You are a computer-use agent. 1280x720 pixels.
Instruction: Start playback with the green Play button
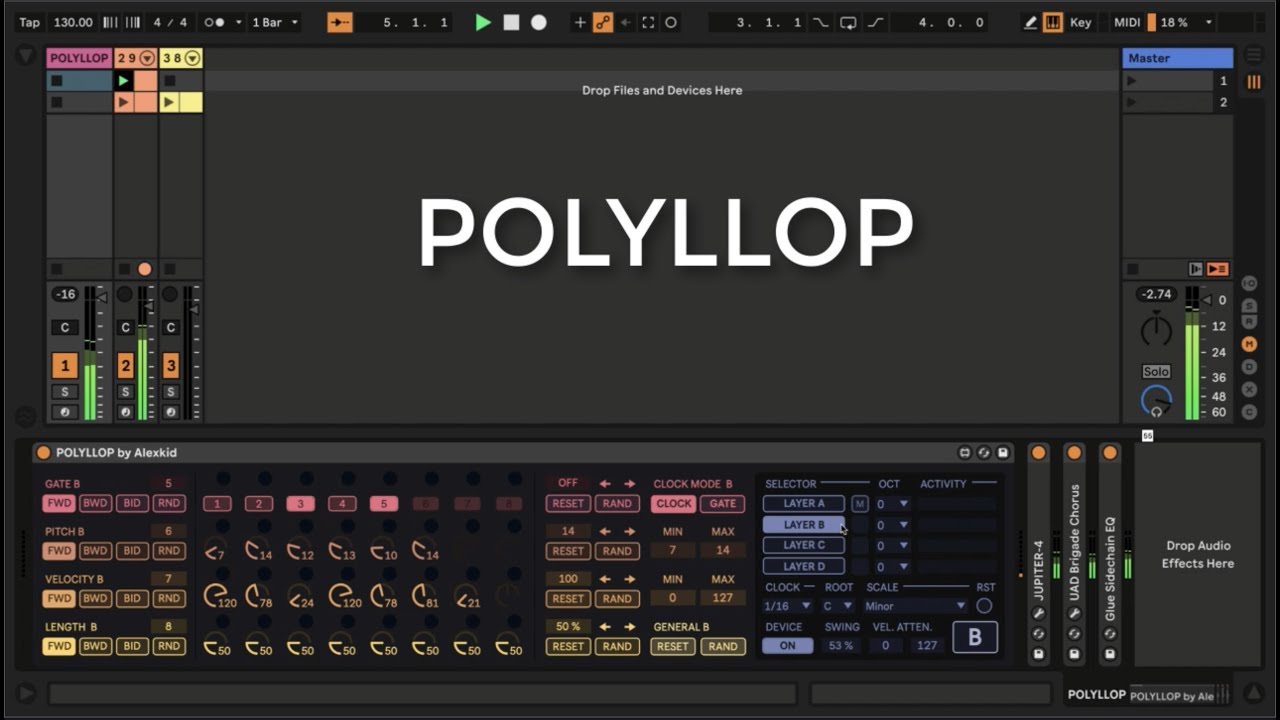tap(483, 22)
